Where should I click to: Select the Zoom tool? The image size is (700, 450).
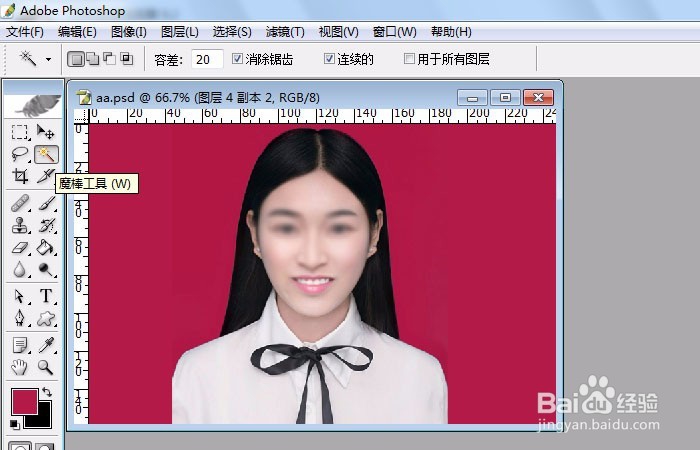tap(46, 367)
